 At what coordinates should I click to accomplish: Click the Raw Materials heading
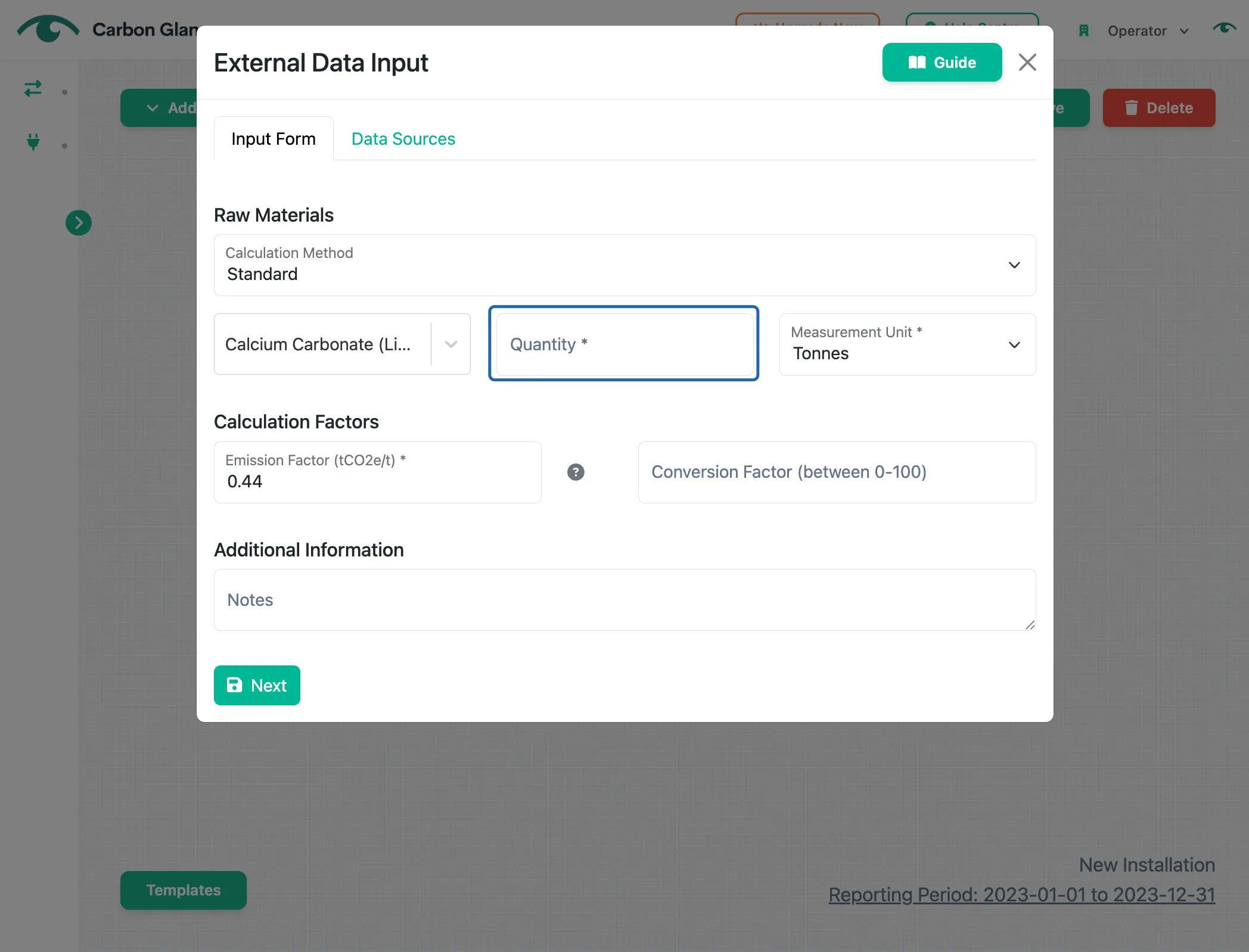tap(274, 215)
